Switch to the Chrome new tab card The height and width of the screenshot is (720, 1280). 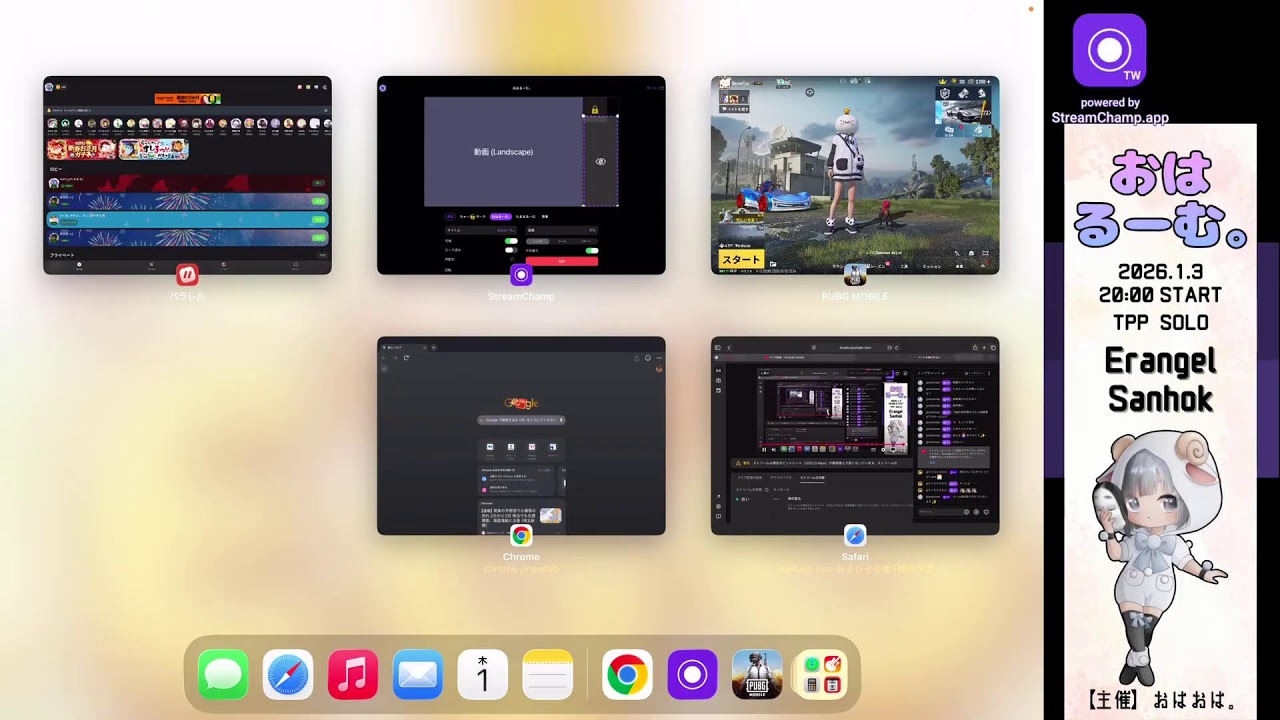pos(521,435)
